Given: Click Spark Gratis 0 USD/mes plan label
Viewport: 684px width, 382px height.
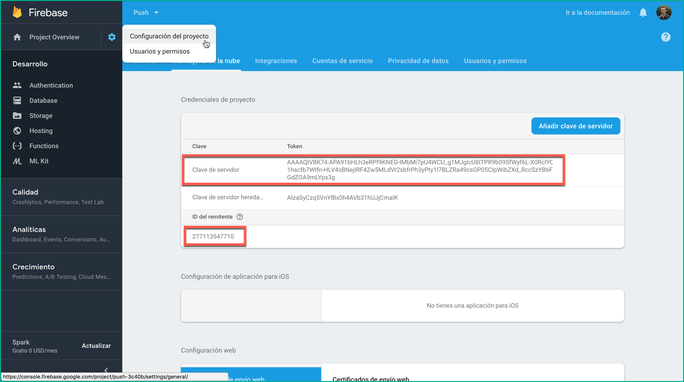Looking at the screenshot, I should point(34,346).
